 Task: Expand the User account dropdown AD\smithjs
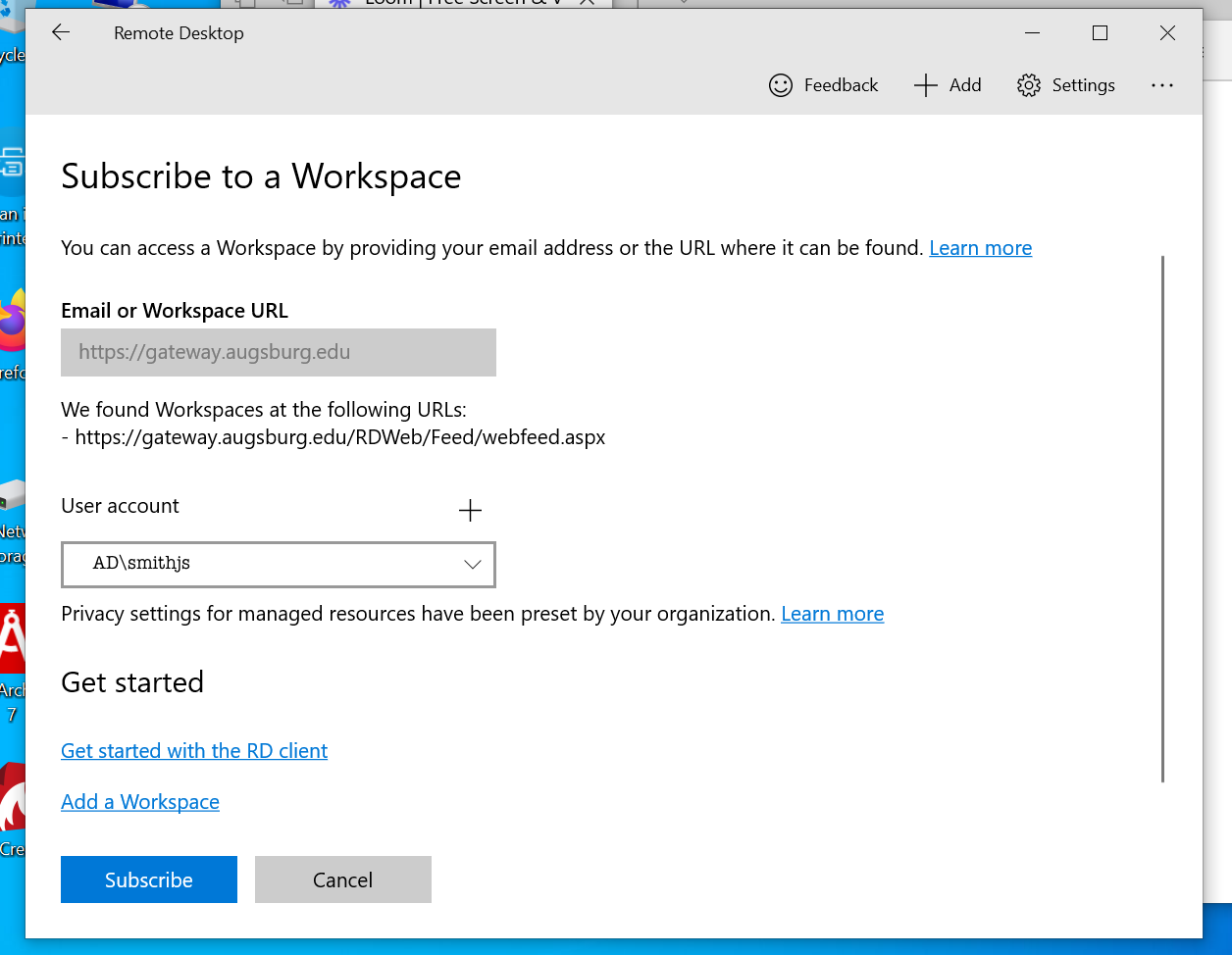(x=279, y=565)
